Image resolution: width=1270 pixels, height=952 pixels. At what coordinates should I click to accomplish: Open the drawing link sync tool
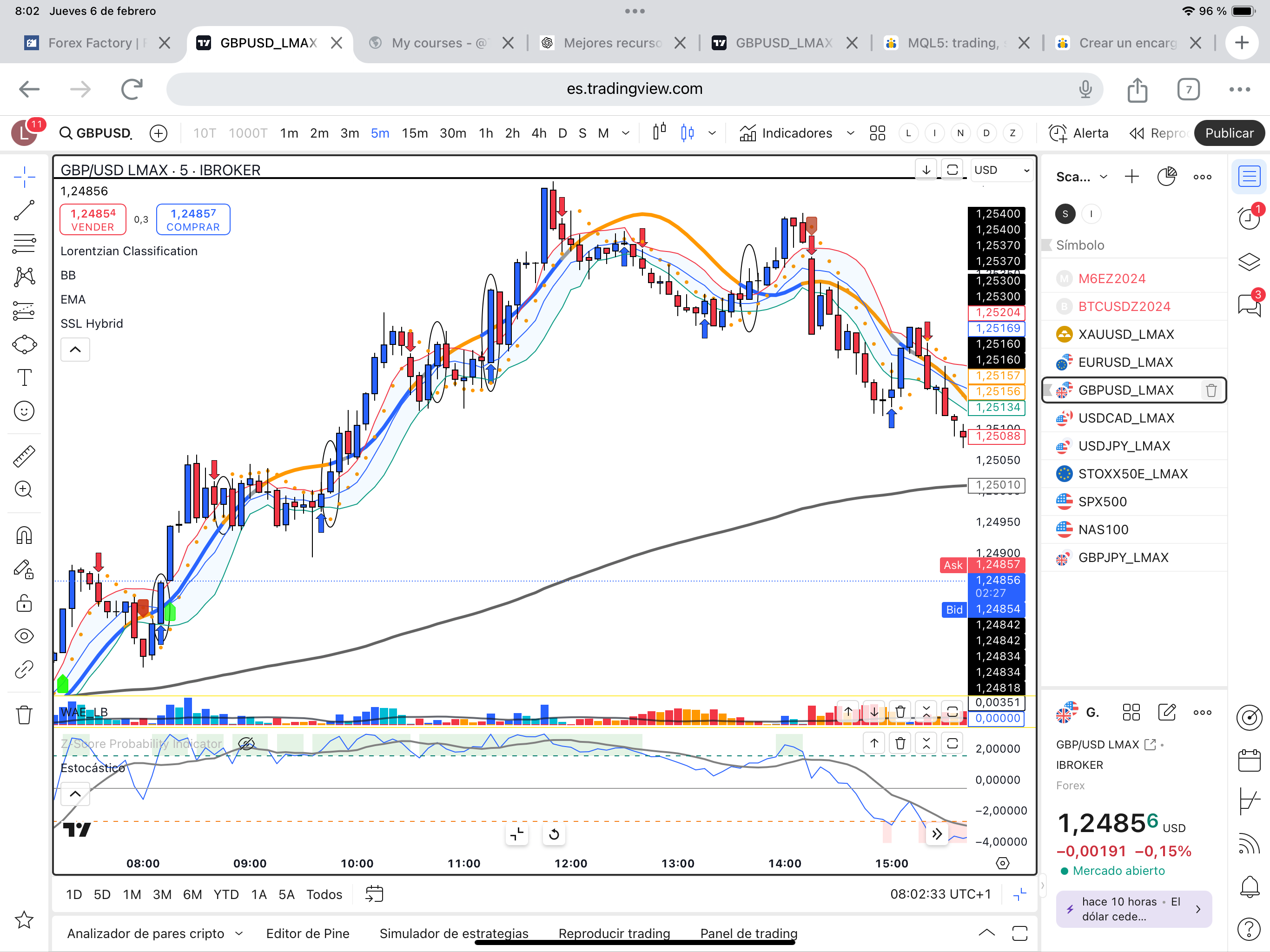(24, 669)
